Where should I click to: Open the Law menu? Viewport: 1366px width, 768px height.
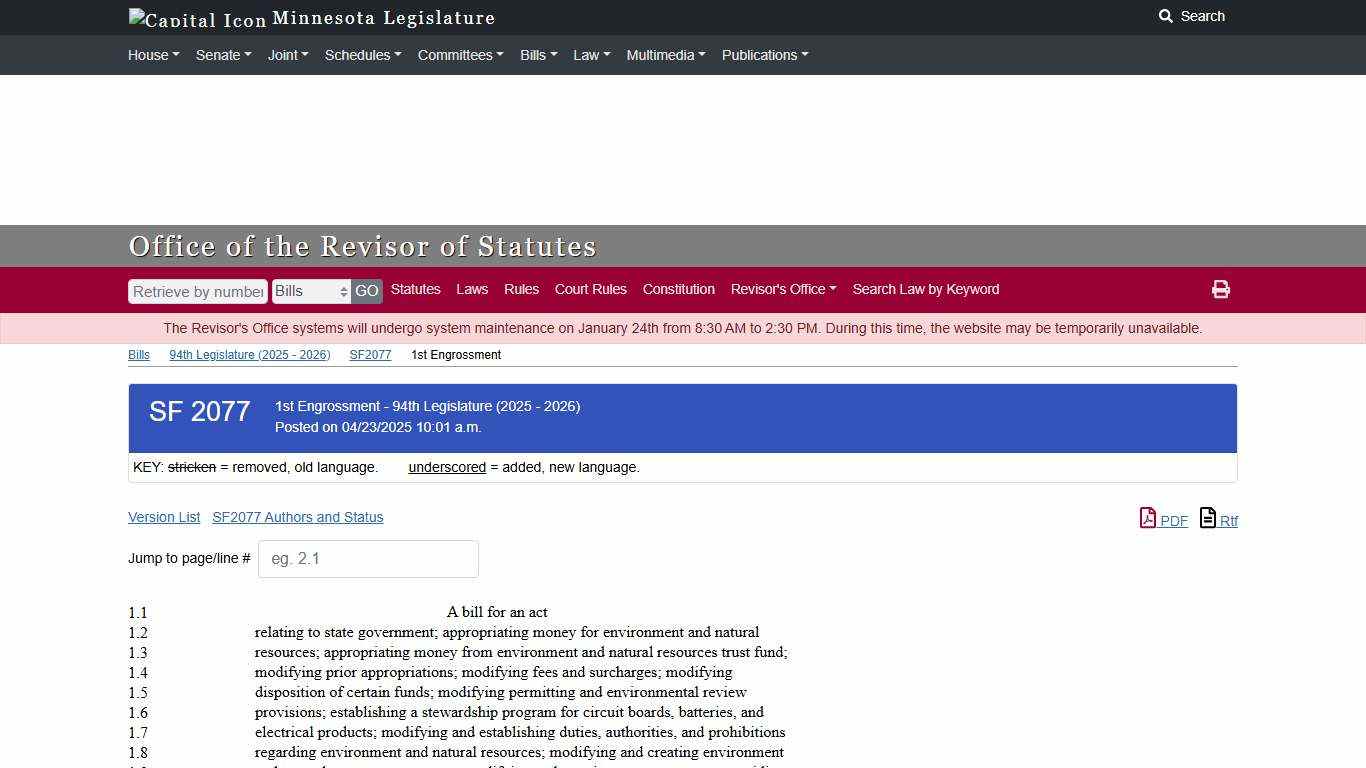coord(590,55)
